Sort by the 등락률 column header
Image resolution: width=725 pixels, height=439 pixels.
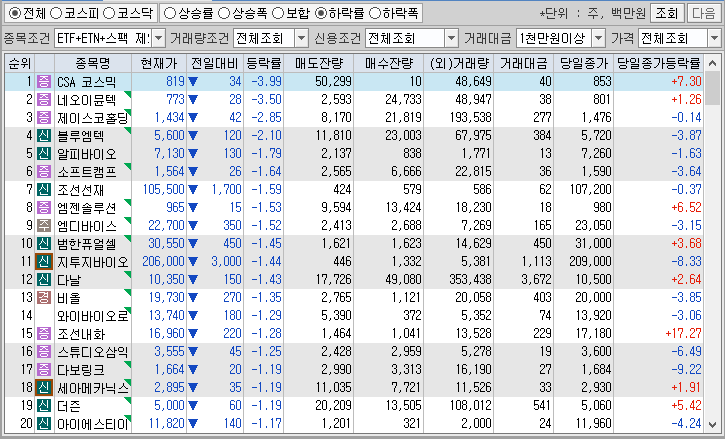pos(264,63)
